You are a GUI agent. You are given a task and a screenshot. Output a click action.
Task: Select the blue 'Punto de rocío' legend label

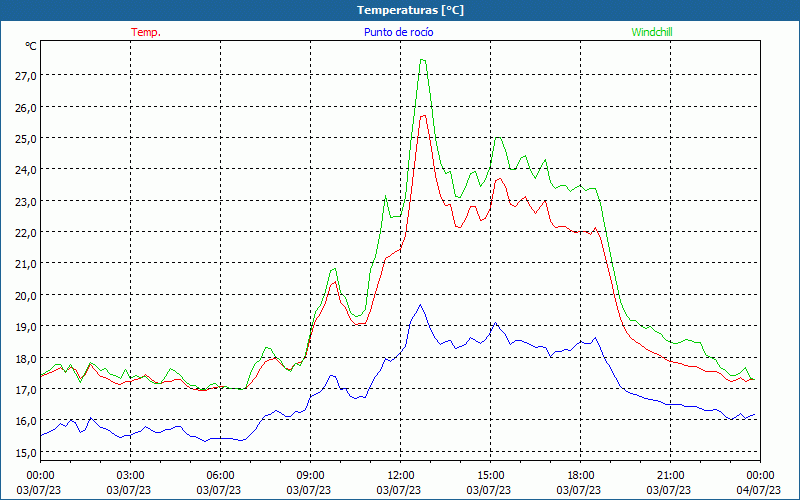[x=398, y=32]
